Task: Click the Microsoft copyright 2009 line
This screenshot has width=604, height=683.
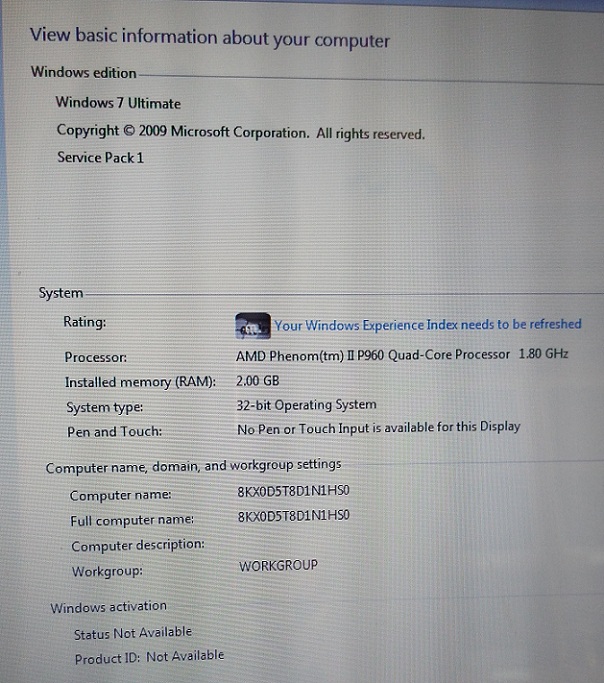Action: click(240, 132)
